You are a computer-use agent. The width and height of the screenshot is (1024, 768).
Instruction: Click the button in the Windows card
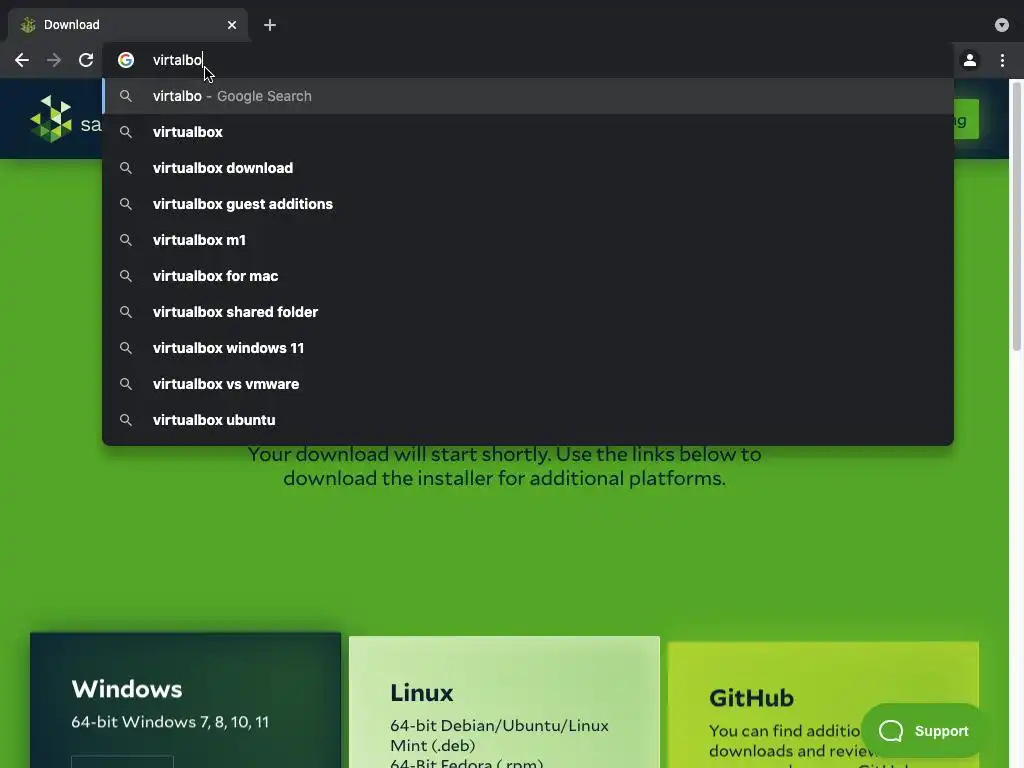[x=122, y=761]
